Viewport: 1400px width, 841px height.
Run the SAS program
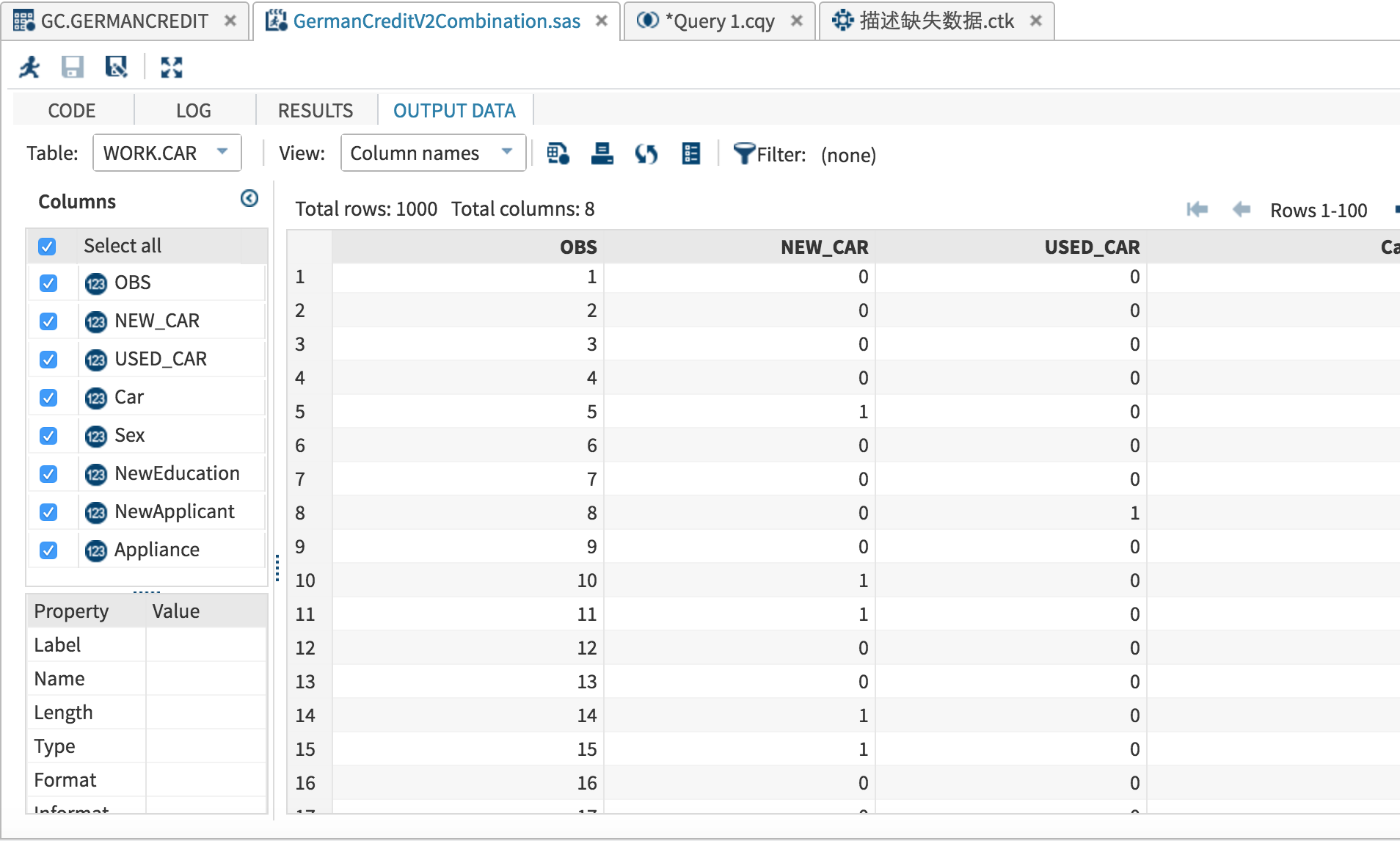coord(29,67)
